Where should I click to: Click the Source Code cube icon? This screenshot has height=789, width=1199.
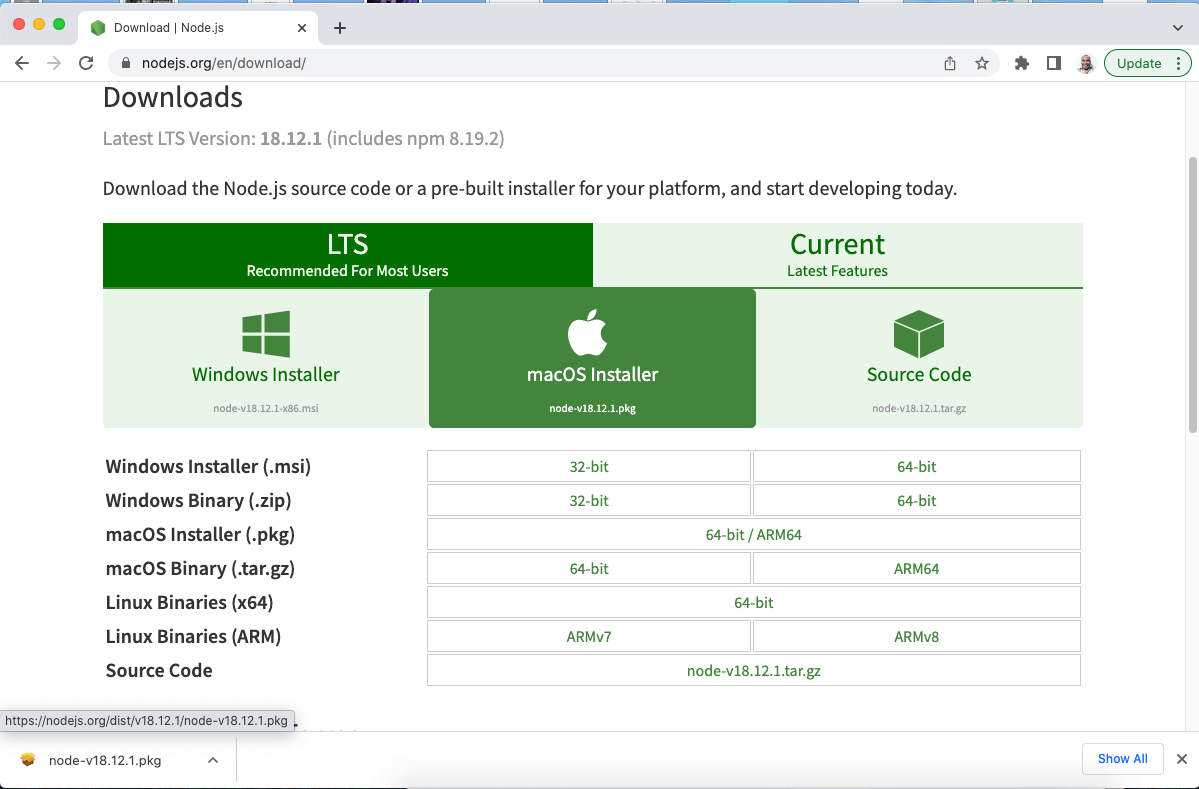pos(919,334)
